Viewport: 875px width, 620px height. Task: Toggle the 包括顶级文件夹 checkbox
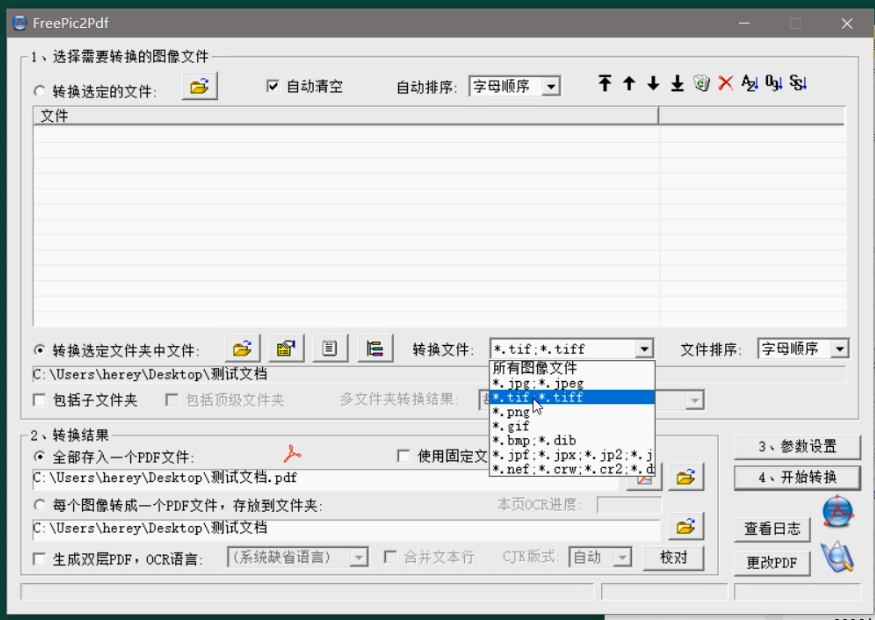click(172, 400)
